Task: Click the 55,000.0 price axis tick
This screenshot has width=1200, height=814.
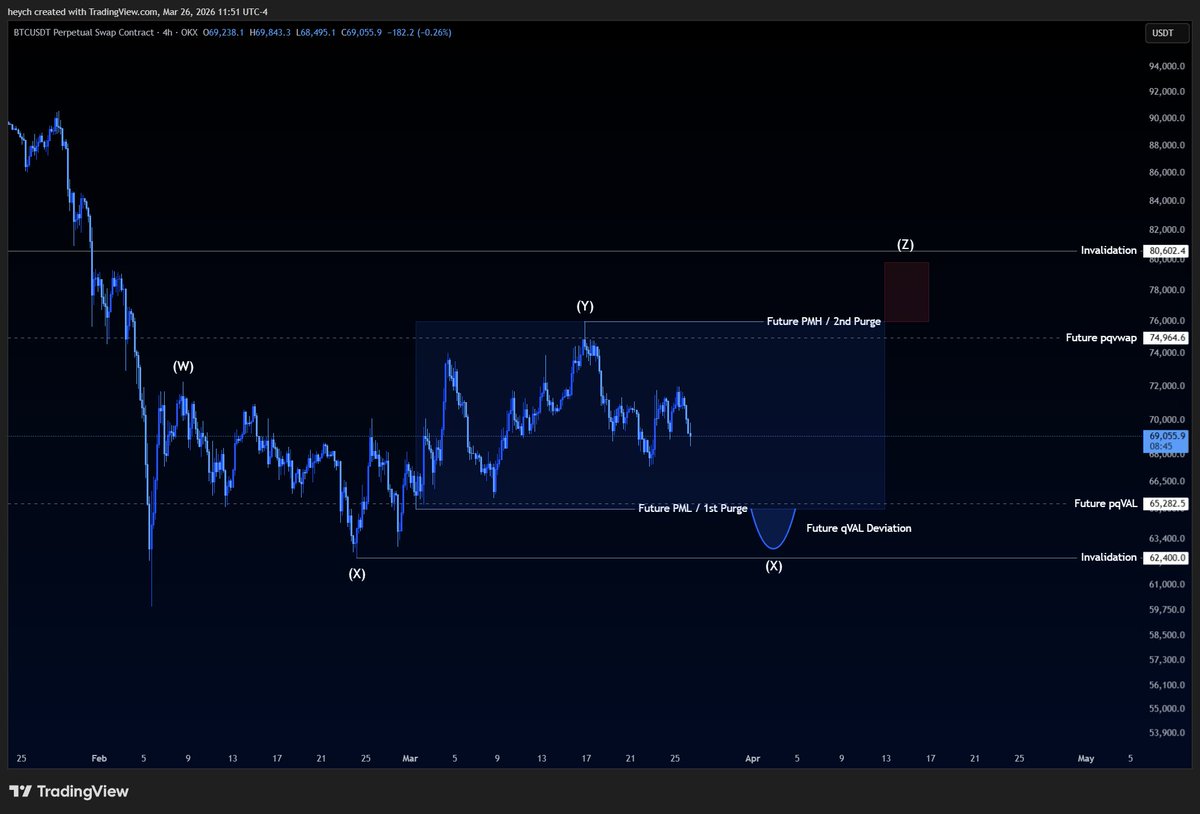Action: (1167, 708)
